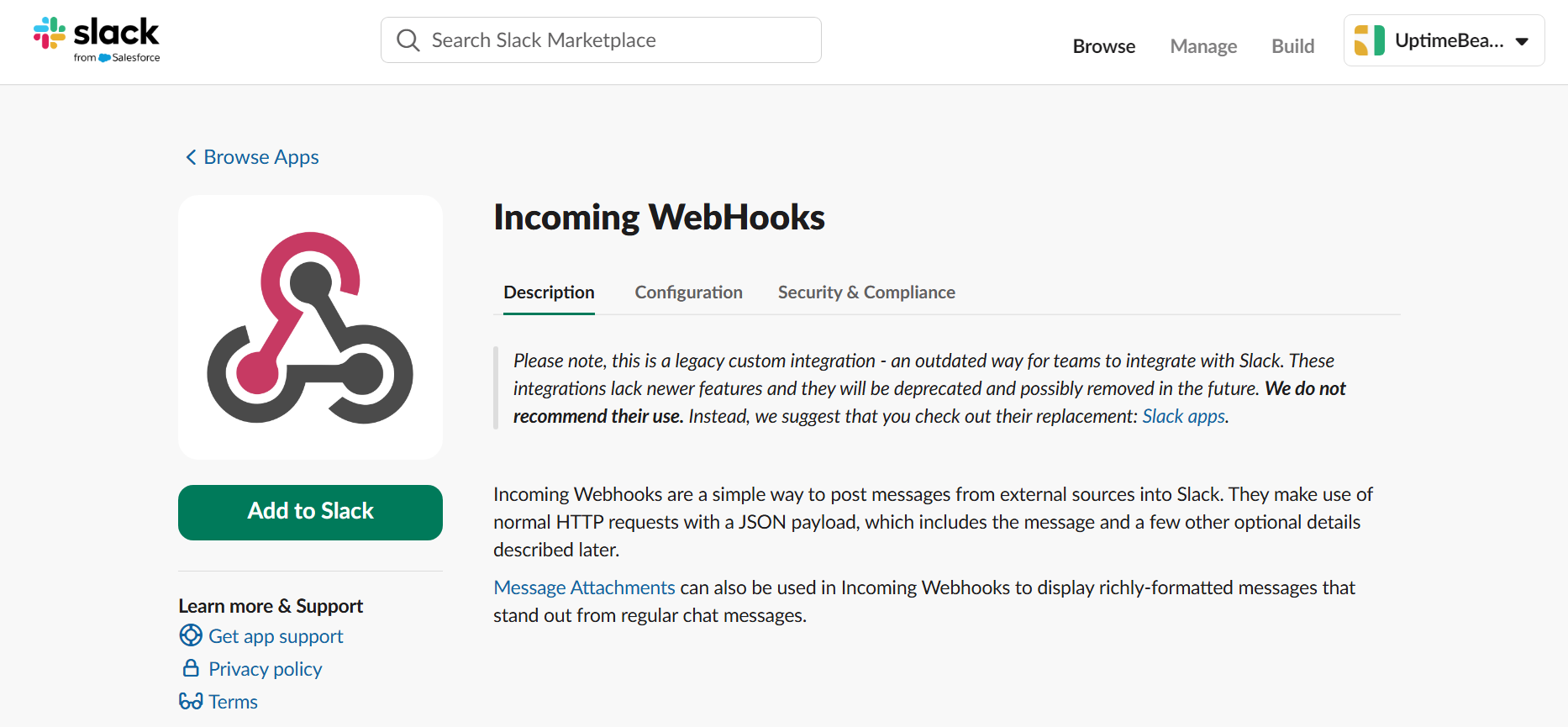Click the Add to Slack button
Screen dimensions: 1568x727
[310, 512]
